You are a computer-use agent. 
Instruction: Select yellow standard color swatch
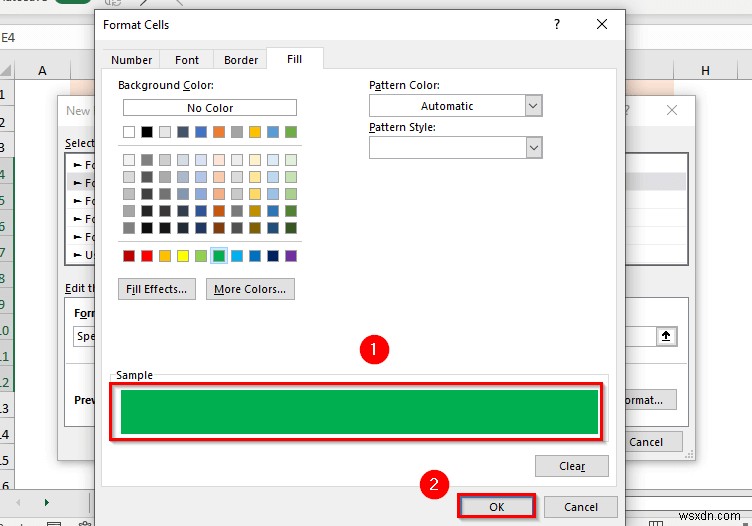pos(183,256)
